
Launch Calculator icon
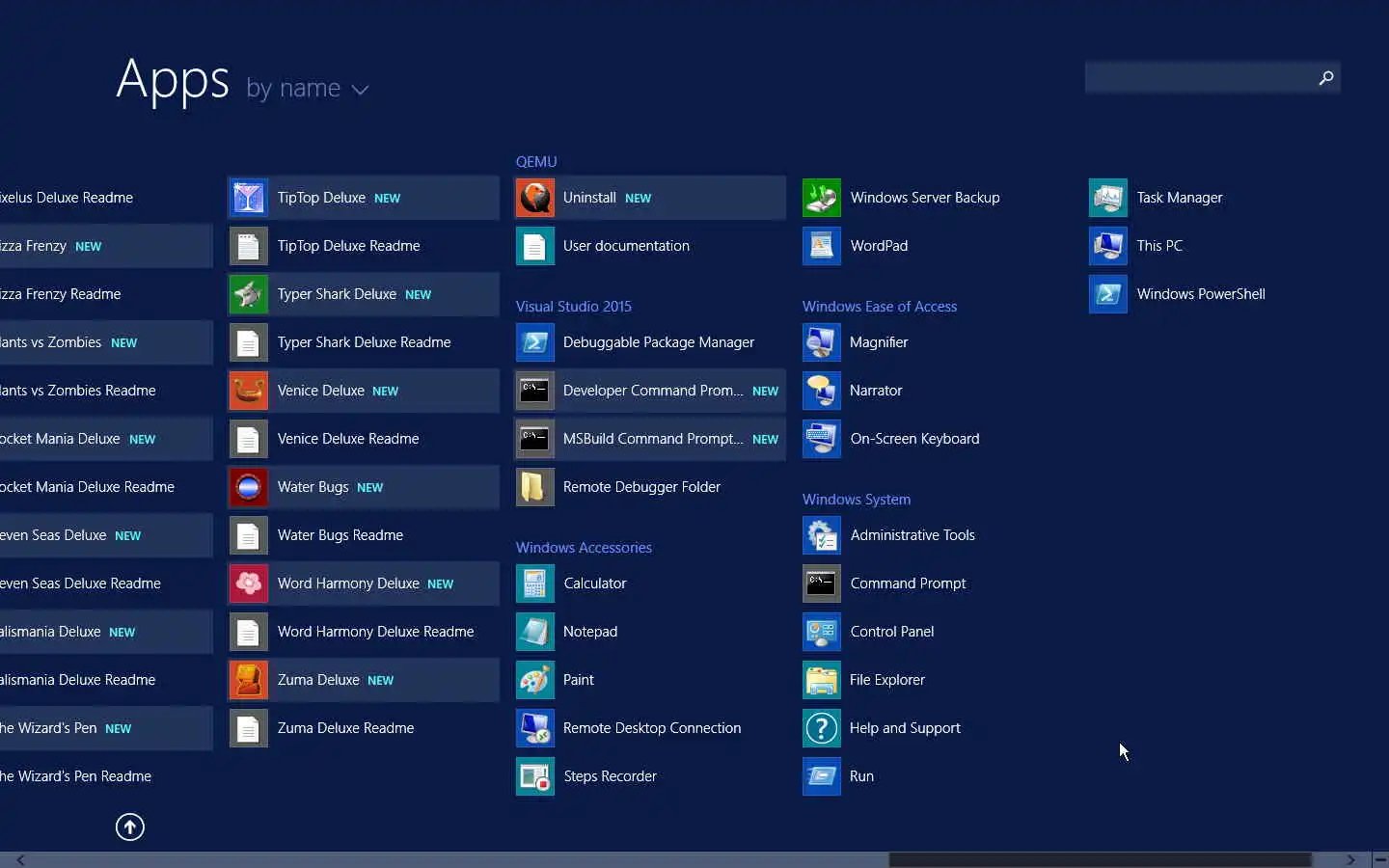[x=534, y=583]
